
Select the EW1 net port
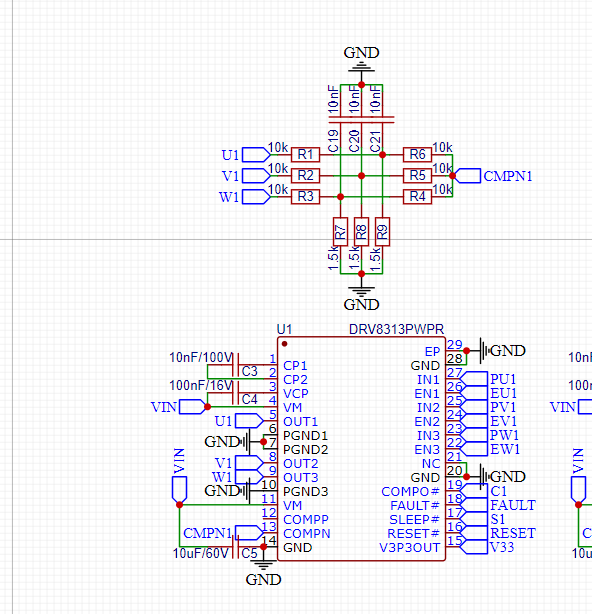[474, 449]
